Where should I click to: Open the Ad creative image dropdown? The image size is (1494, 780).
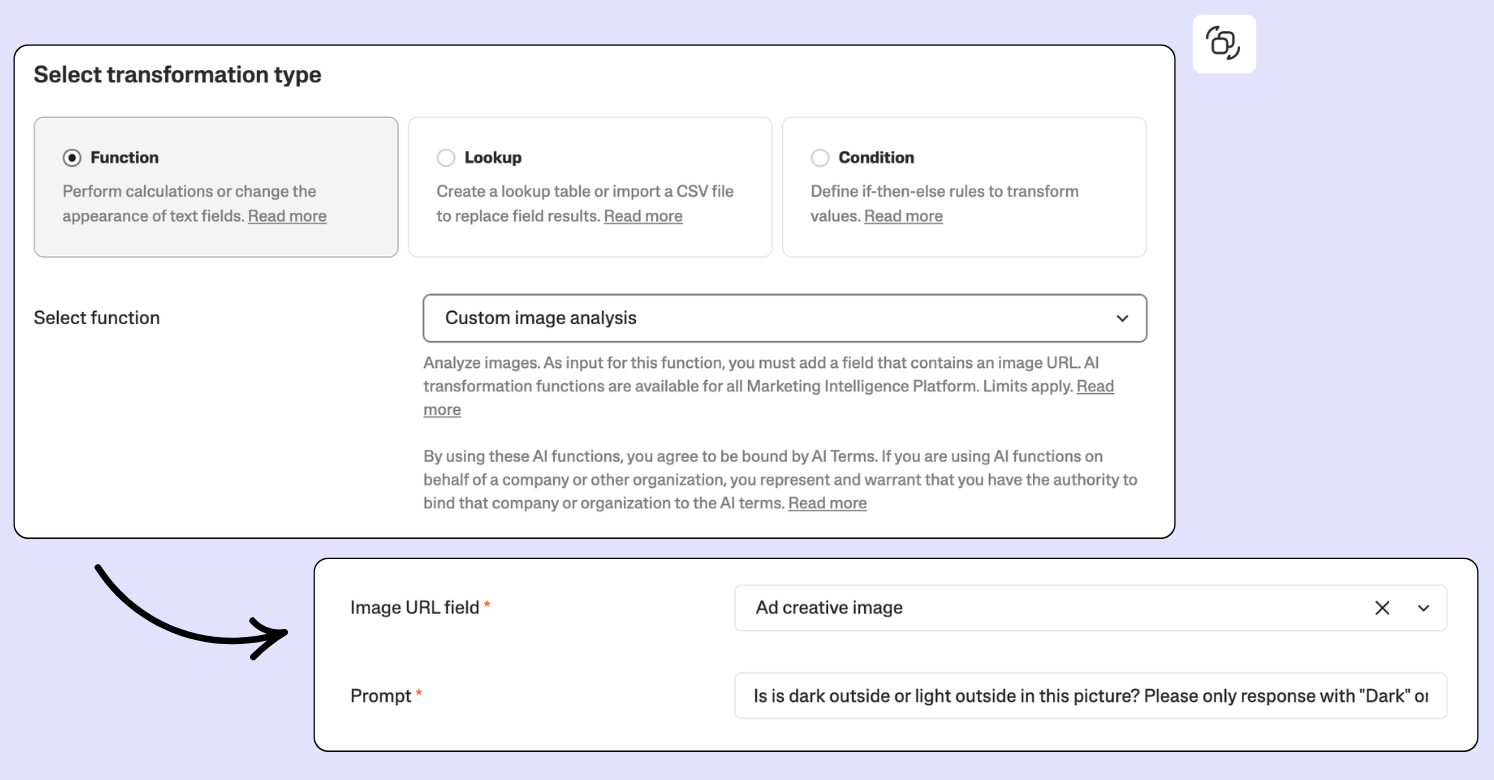(x=1050, y=608)
